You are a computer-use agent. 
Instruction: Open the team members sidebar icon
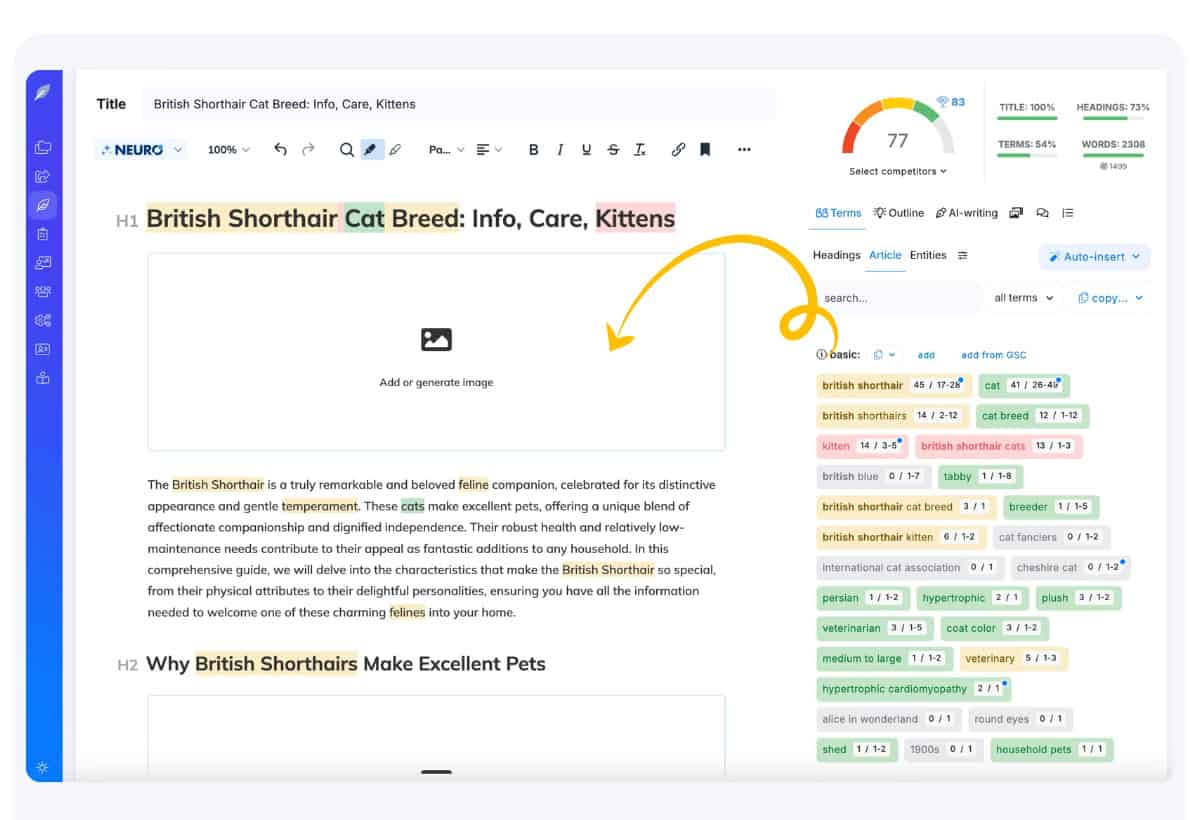coord(42,292)
